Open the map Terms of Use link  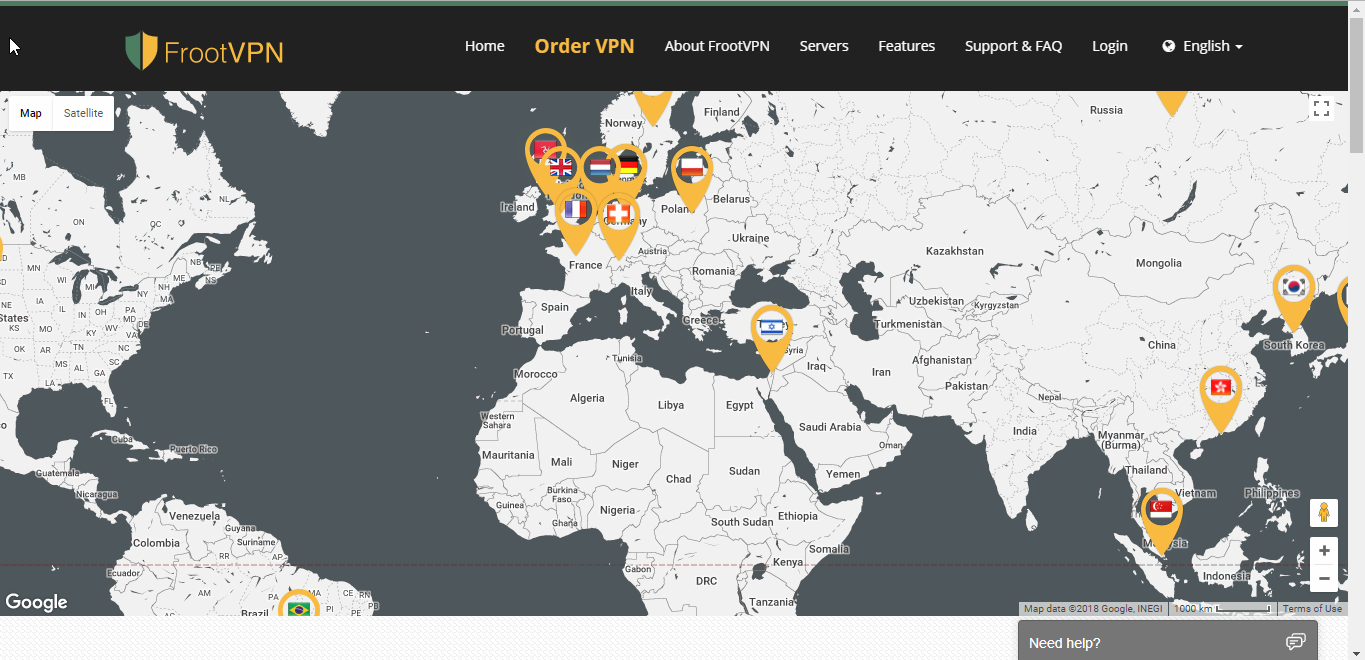[x=1312, y=609]
